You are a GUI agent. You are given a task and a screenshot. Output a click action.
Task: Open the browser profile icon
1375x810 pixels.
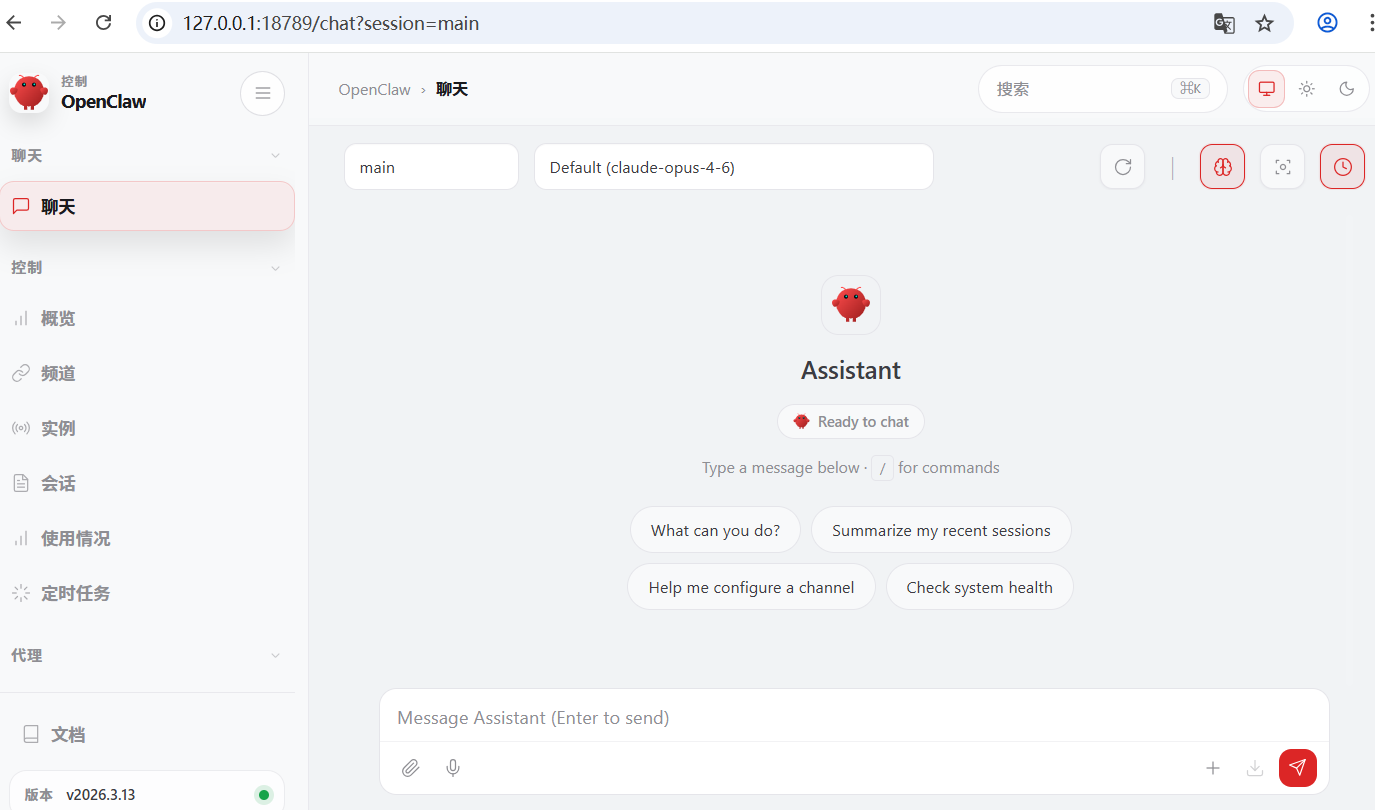click(x=1327, y=22)
